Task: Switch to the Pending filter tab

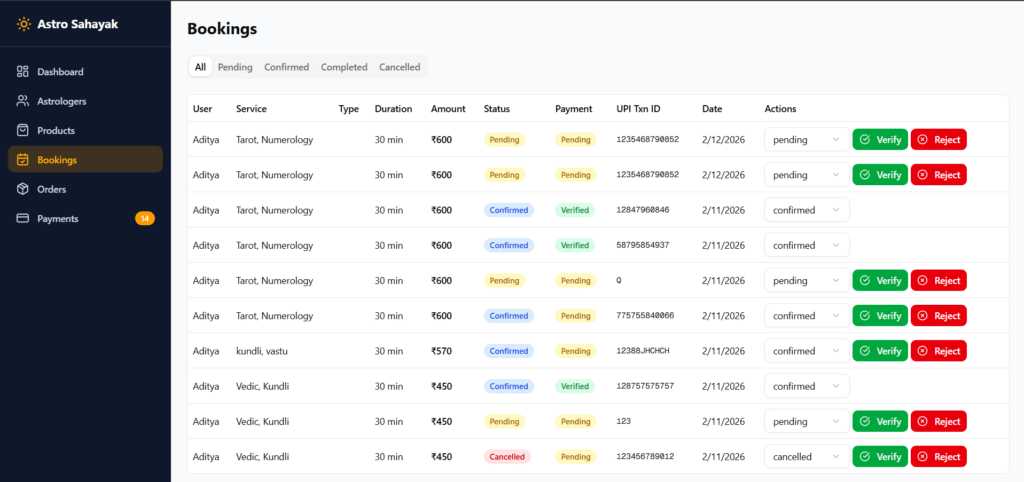Action: point(235,67)
